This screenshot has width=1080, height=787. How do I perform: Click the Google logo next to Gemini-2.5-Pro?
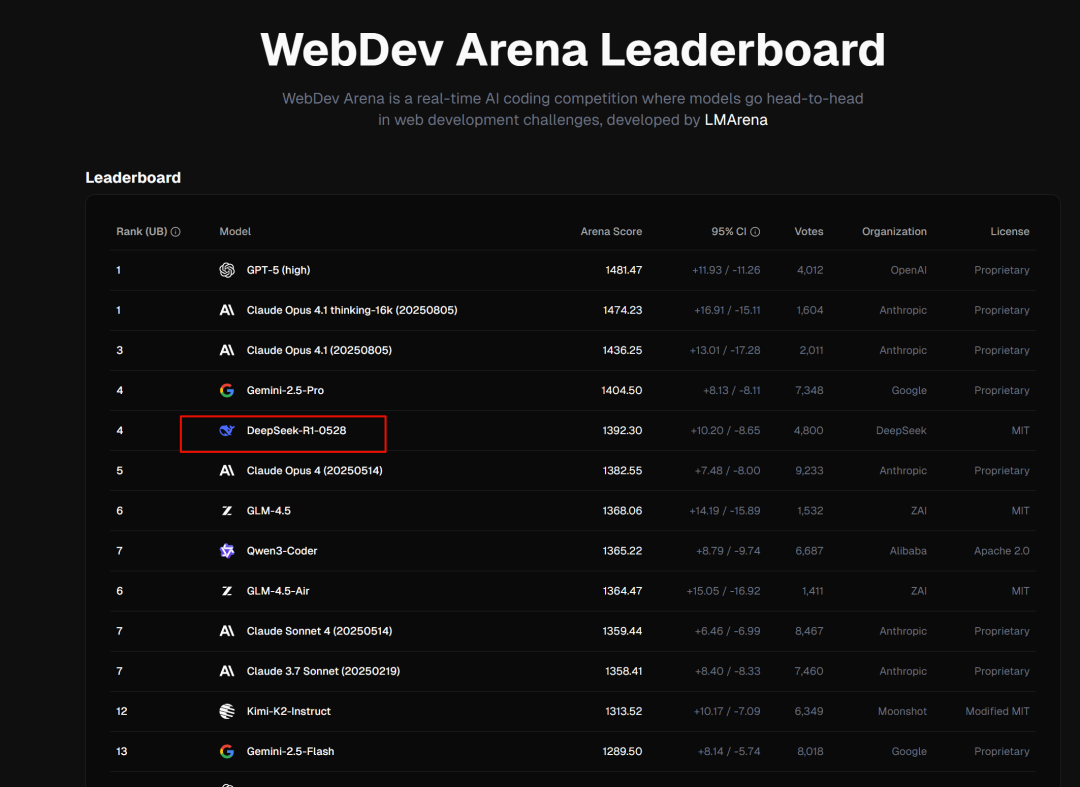227,390
